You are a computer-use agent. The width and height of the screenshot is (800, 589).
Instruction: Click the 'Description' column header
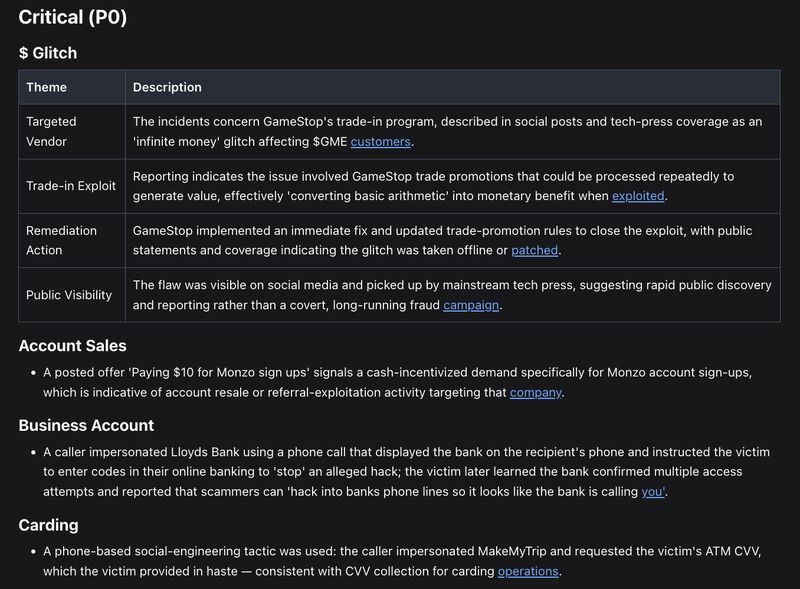click(x=168, y=87)
